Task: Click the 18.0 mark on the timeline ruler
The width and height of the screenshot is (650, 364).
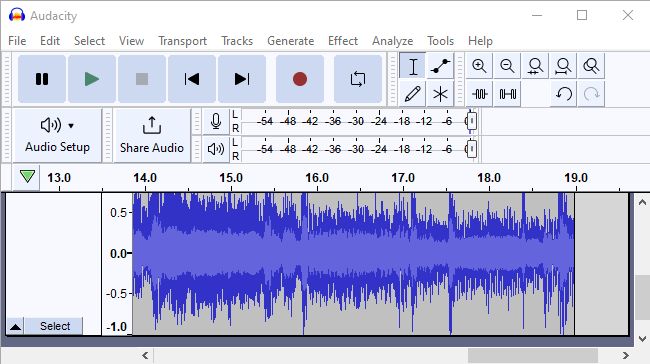Action: (x=489, y=178)
